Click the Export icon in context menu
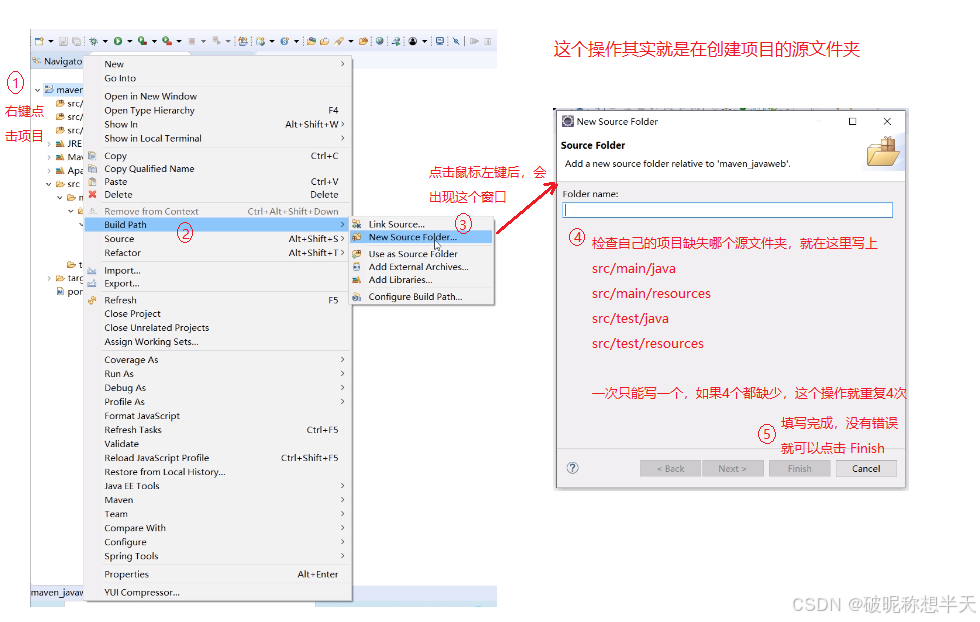Screen dimensions: 980x622 (x=92, y=284)
